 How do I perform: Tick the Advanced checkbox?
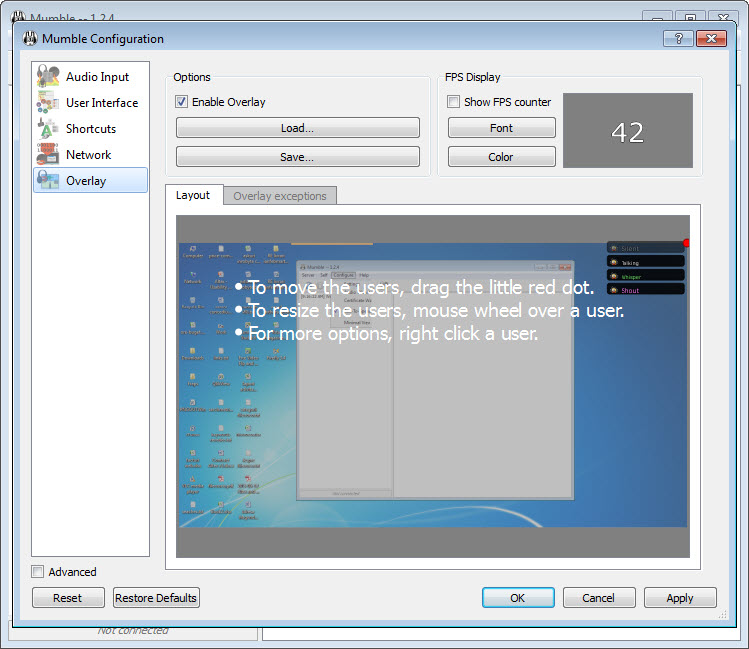coord(37,572)
